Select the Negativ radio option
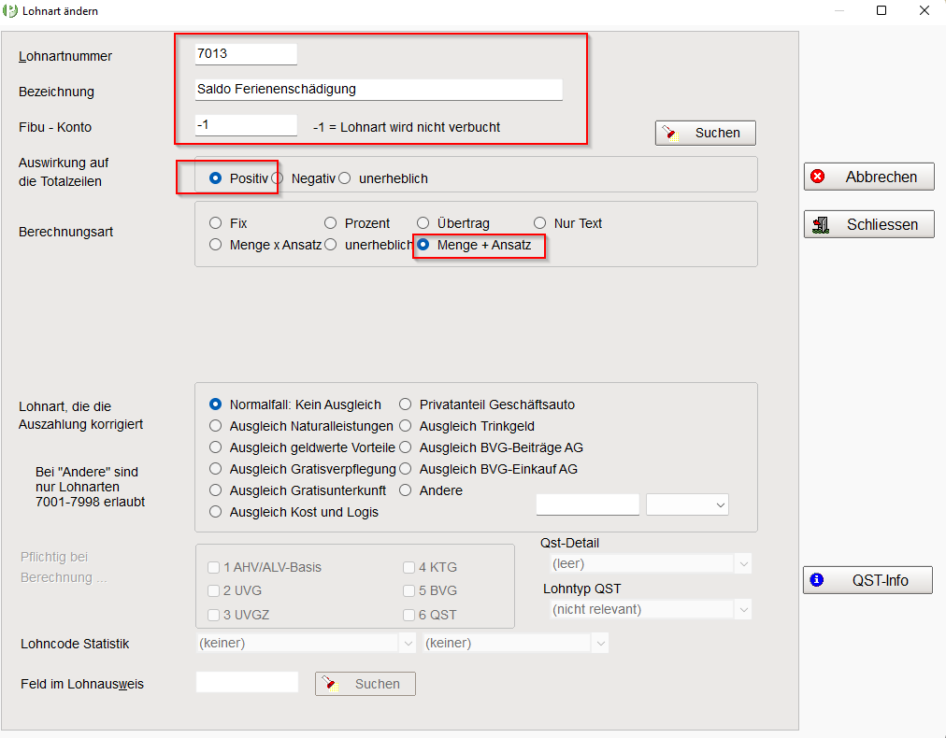 click(278, 178)
